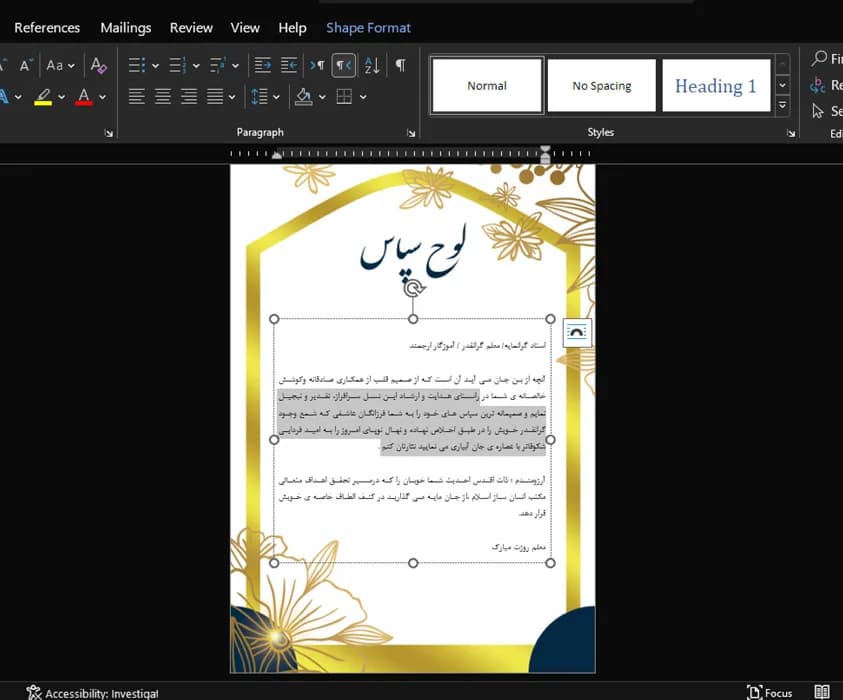Viewport: 843px width, 700px height.
Task: Expand the numbering style dropdown arrow
Action: pos(196,66)
